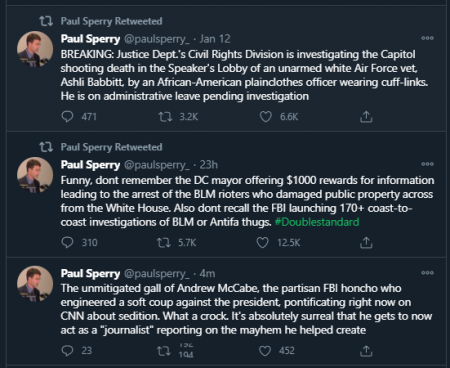Retweet the Justice Dept. Civil Rights tweet
The width and height of the screenshot is (450, 368).
click(x=165, y=117)
